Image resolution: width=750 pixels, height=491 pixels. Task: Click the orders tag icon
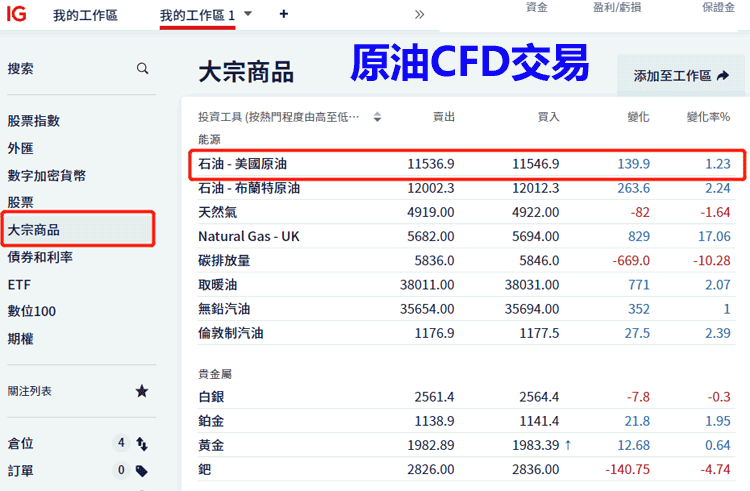click(142, 470)
